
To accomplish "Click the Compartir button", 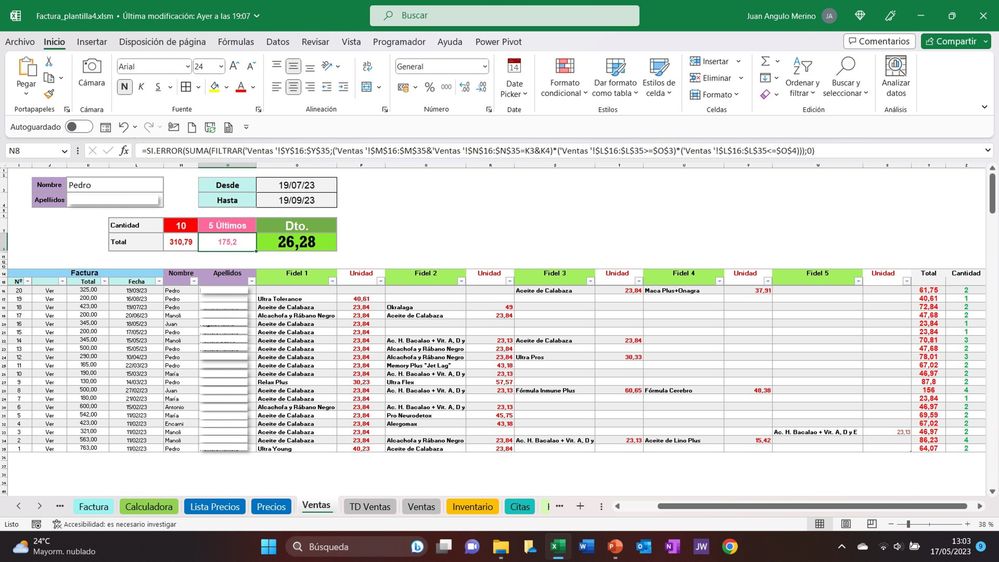I will (956, 41).
